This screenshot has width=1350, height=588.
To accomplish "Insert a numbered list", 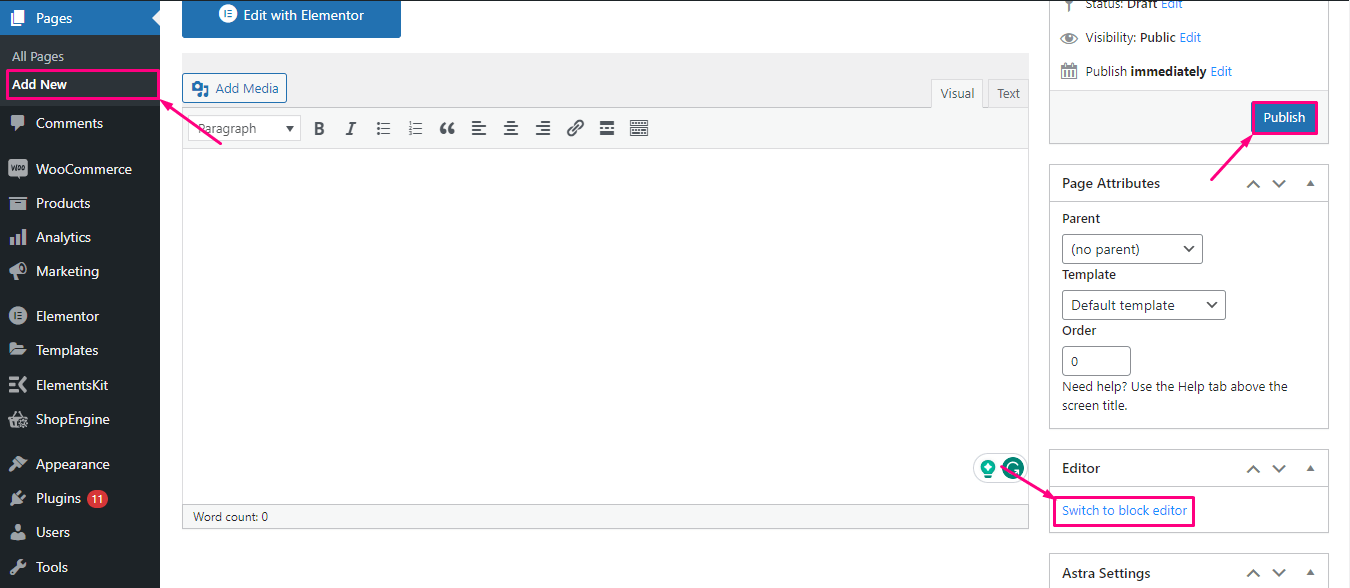I will coord(415,127).
